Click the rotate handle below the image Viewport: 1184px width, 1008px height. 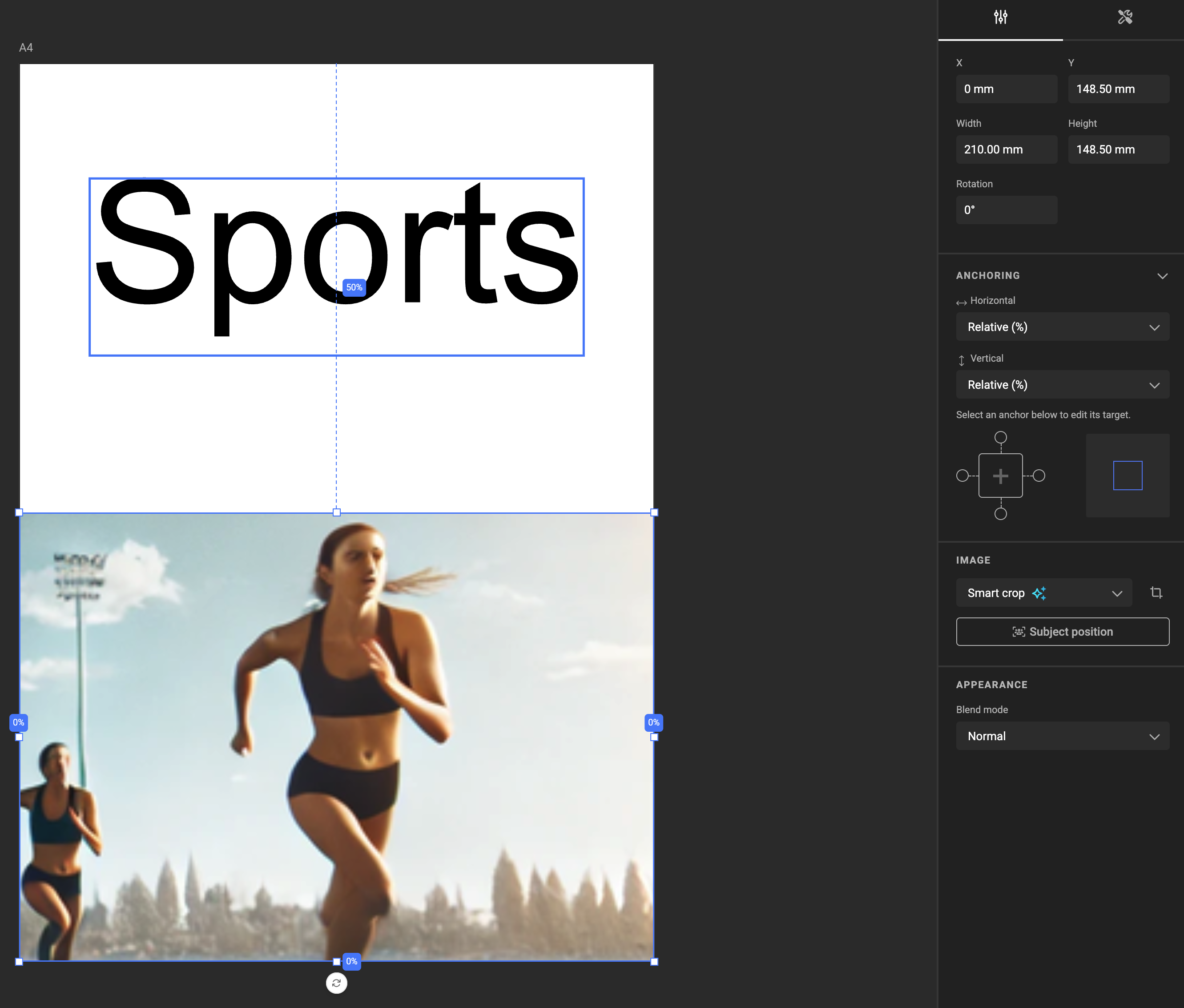click(x=336, y=983)
